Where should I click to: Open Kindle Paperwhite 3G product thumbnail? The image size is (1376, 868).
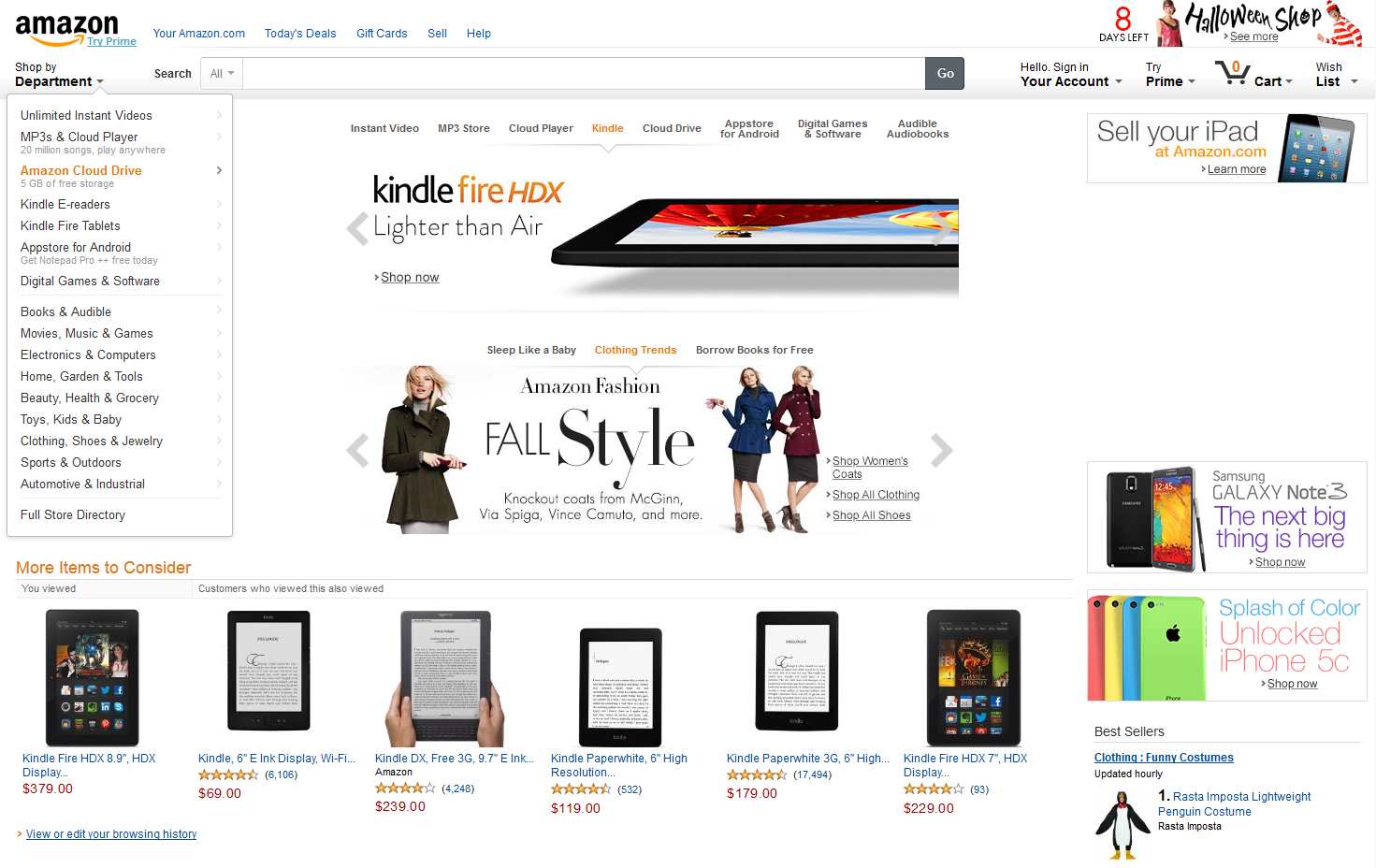(x=796, y=671)
